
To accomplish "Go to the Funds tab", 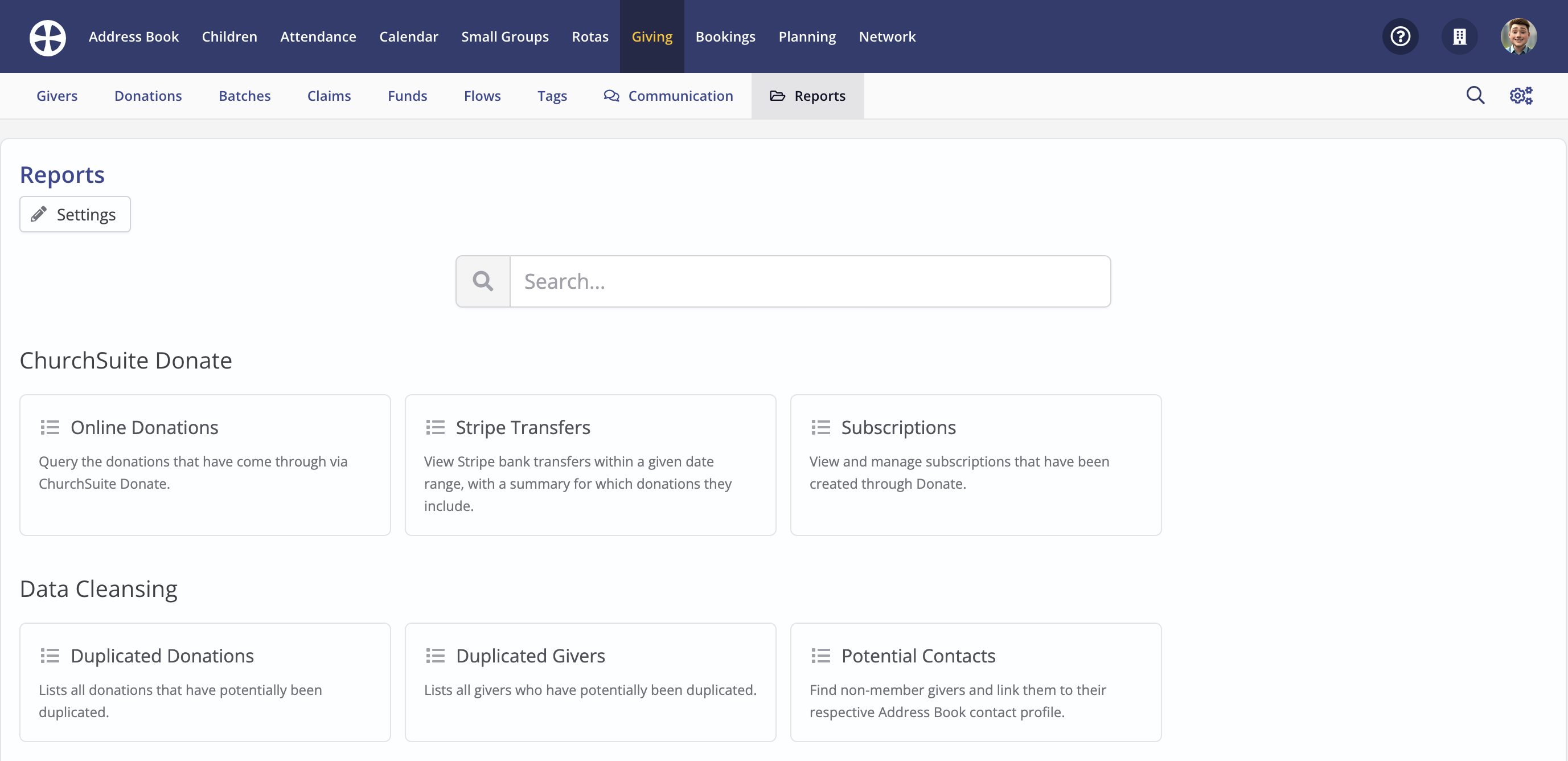I will [x=407, y=96].
